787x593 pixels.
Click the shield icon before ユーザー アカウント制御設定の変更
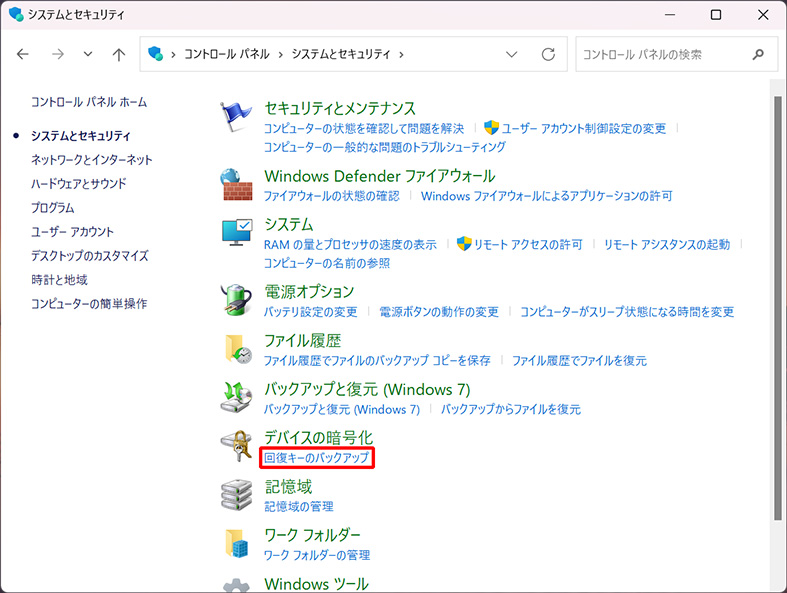tap(491, 128)
